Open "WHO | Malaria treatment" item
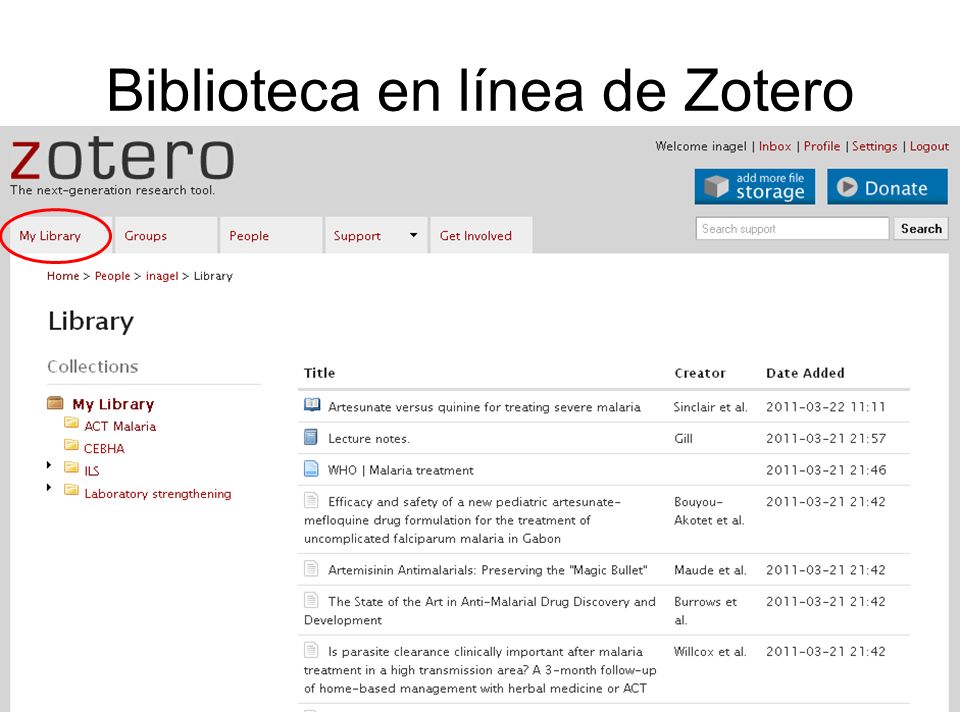The height and width of the screenshot is (720, 960). point(401,470)
